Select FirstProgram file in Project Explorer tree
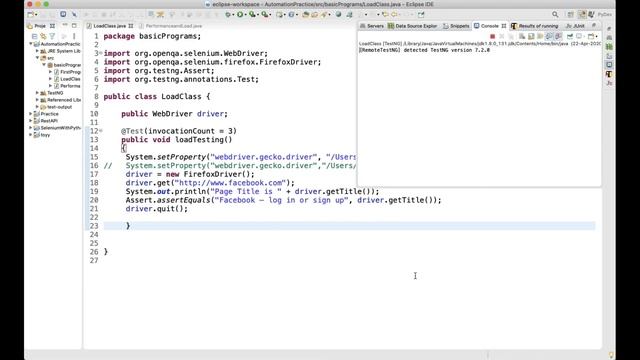 [67, 72]
